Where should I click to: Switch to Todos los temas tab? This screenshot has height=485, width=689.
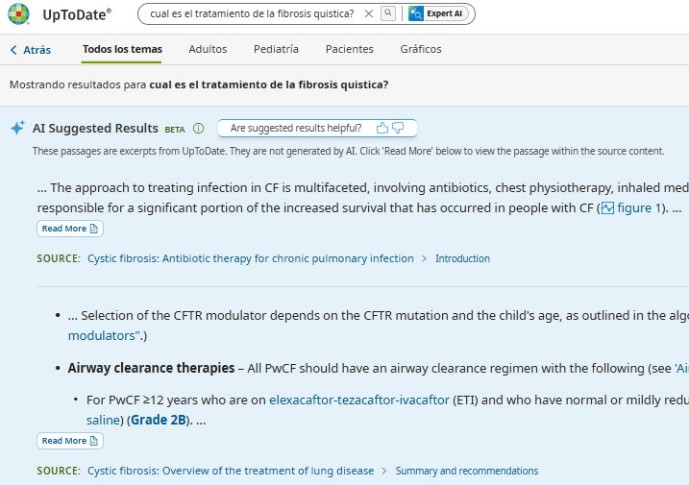pos(122,49)
